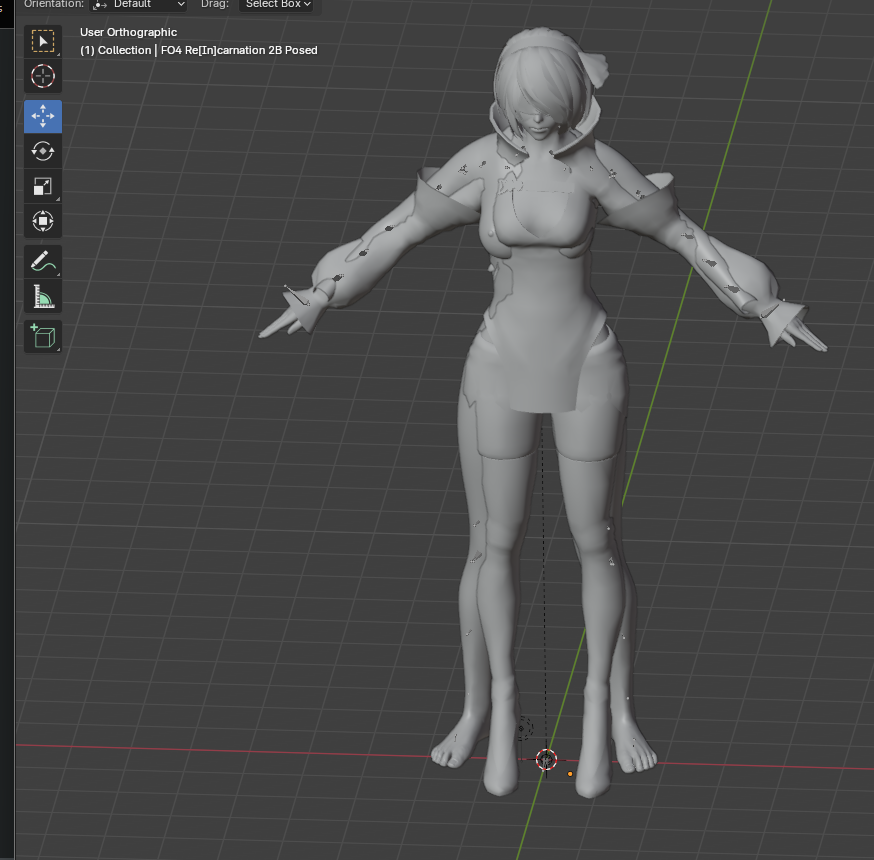
Task: Click the orange object origin dot
Action: tap(570, 774)
